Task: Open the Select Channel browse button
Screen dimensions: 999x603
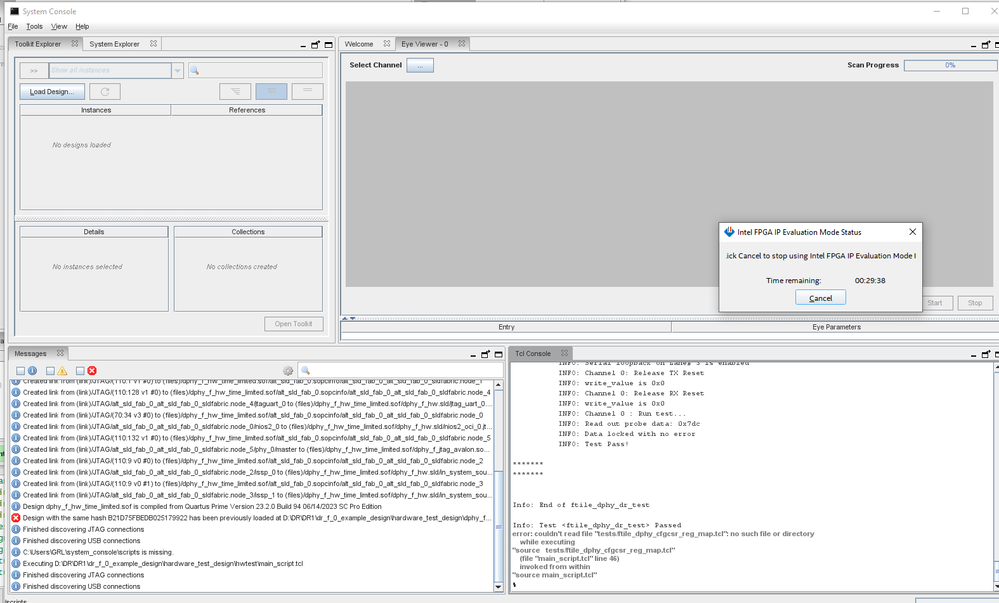Action: click(x=420, y=65)
